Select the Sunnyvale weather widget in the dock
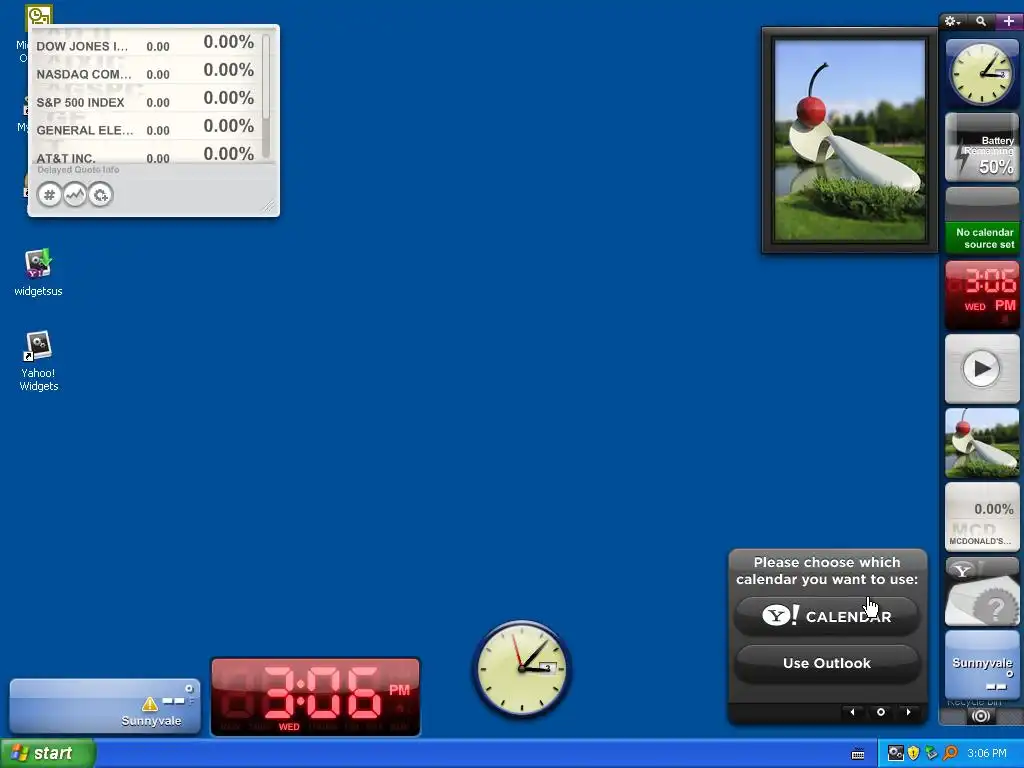 coord(982,664)
